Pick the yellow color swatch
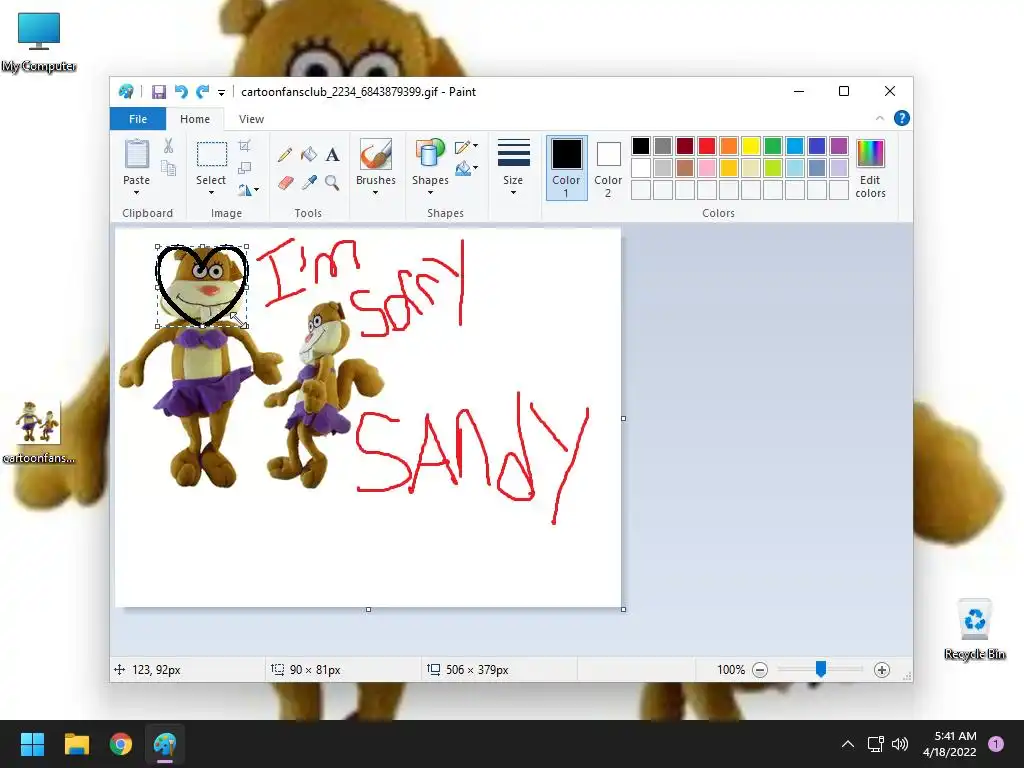The width and height of the screenshot is (1024, 768). coord(751,146)
